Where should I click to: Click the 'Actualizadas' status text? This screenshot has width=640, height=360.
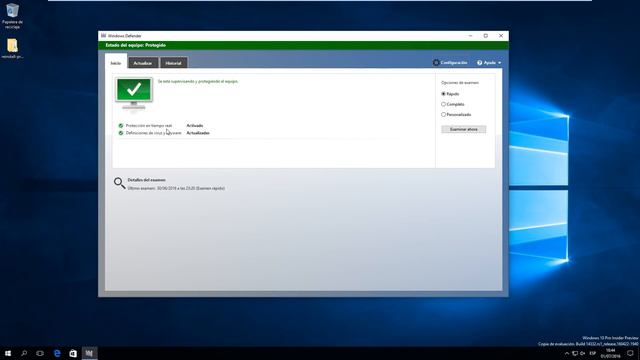198,133
